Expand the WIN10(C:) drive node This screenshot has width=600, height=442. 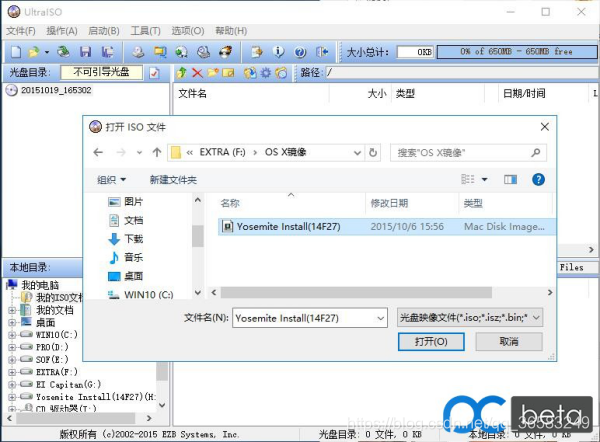coord(12,335)
